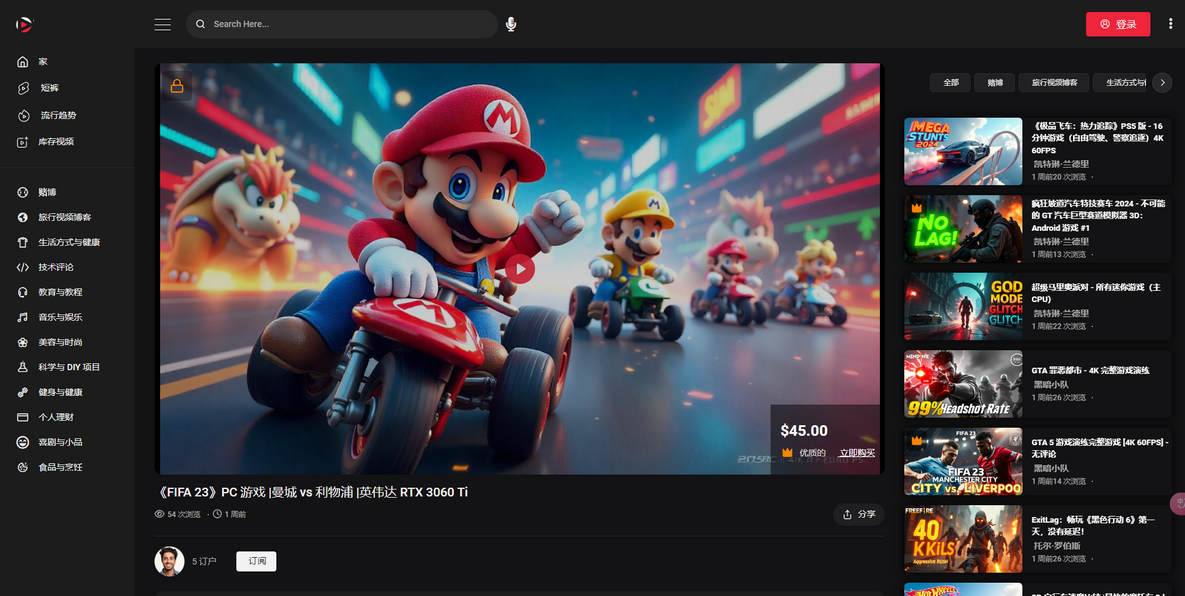Share the video with 分享 button
Viewport: 1185px width, 596px height.
[x=859, y=514]
